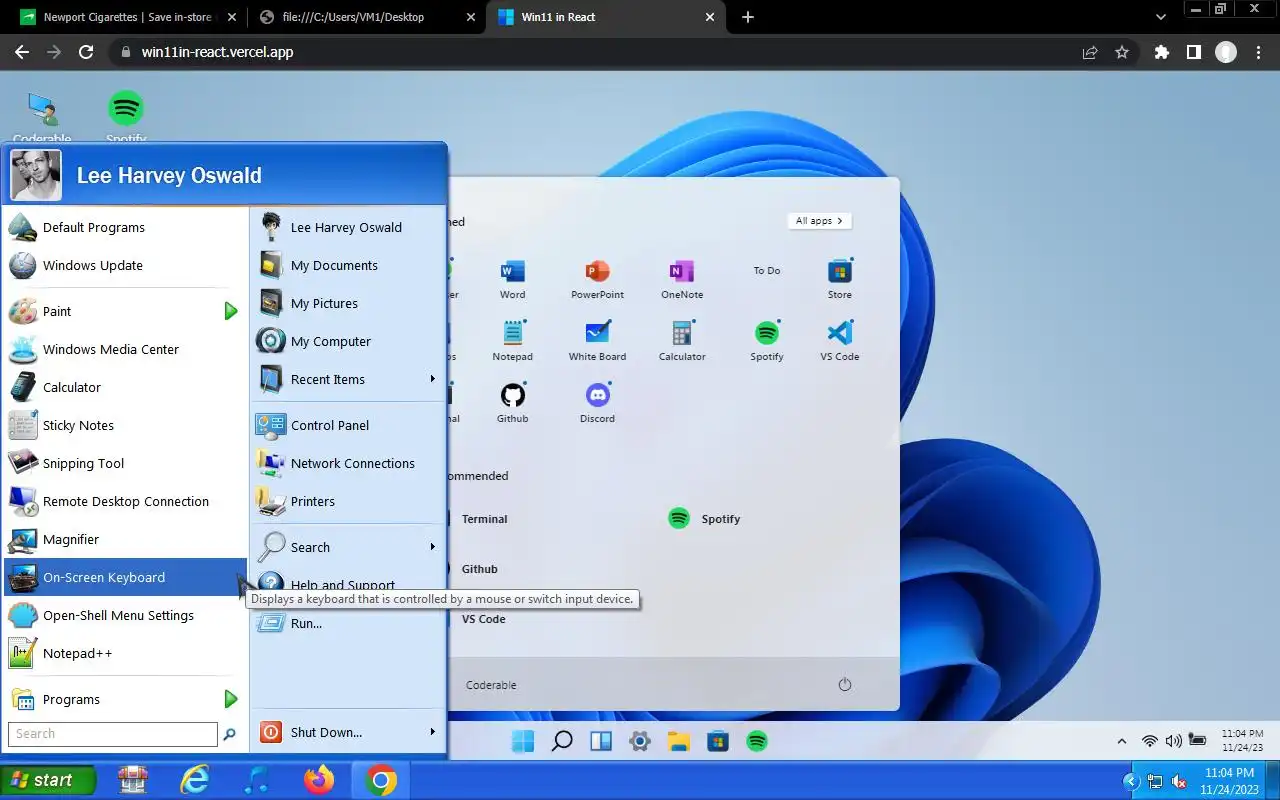Open Chrome extensions puzzle icon
1280x800 pixels.
[1161, 52]
